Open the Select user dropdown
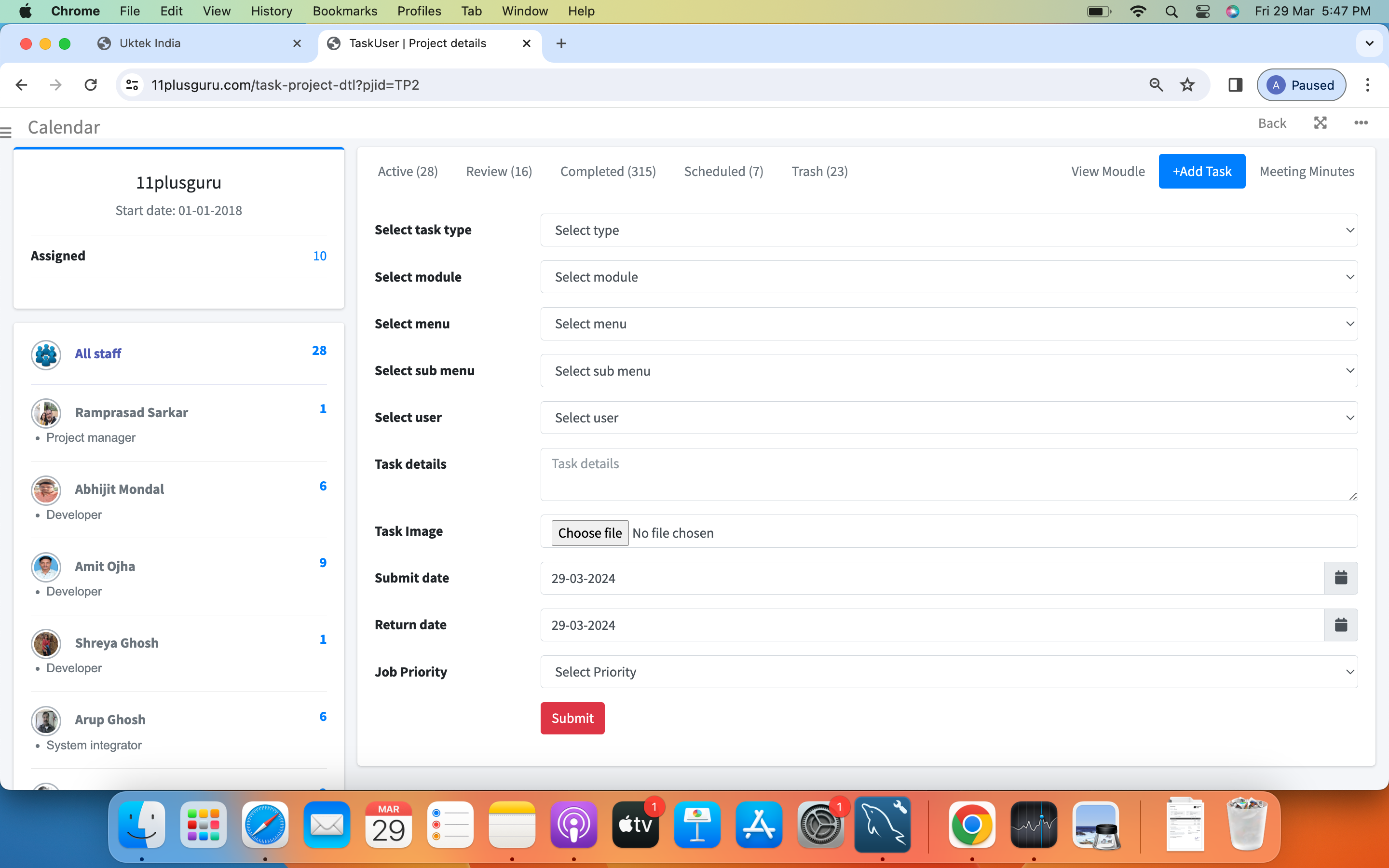The image size is (1389, 868). pos(948,417)
